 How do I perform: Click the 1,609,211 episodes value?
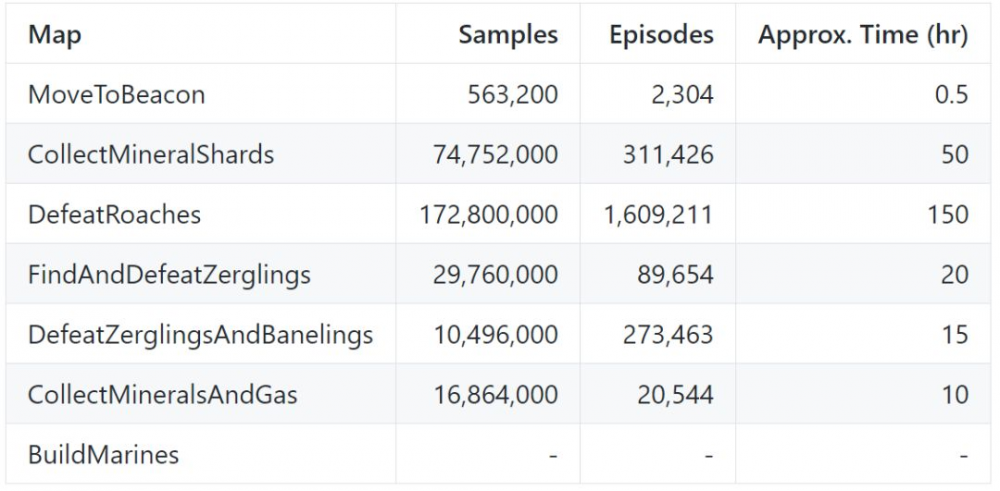(658, 215)
